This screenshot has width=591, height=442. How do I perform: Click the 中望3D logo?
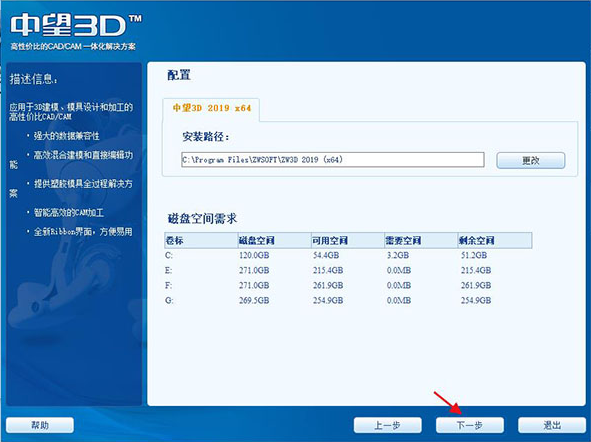coord(75,25)
